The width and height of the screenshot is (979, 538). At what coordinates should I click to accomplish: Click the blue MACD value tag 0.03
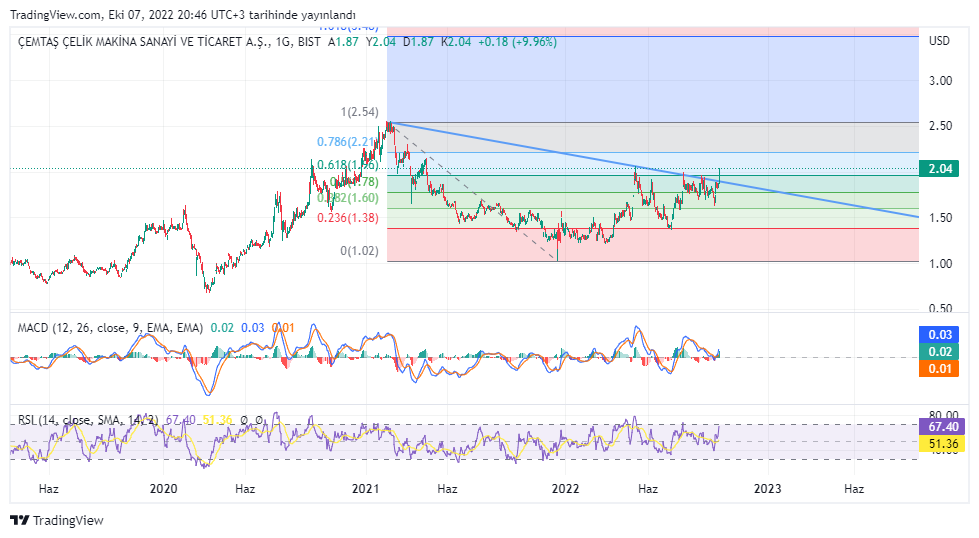939,335
